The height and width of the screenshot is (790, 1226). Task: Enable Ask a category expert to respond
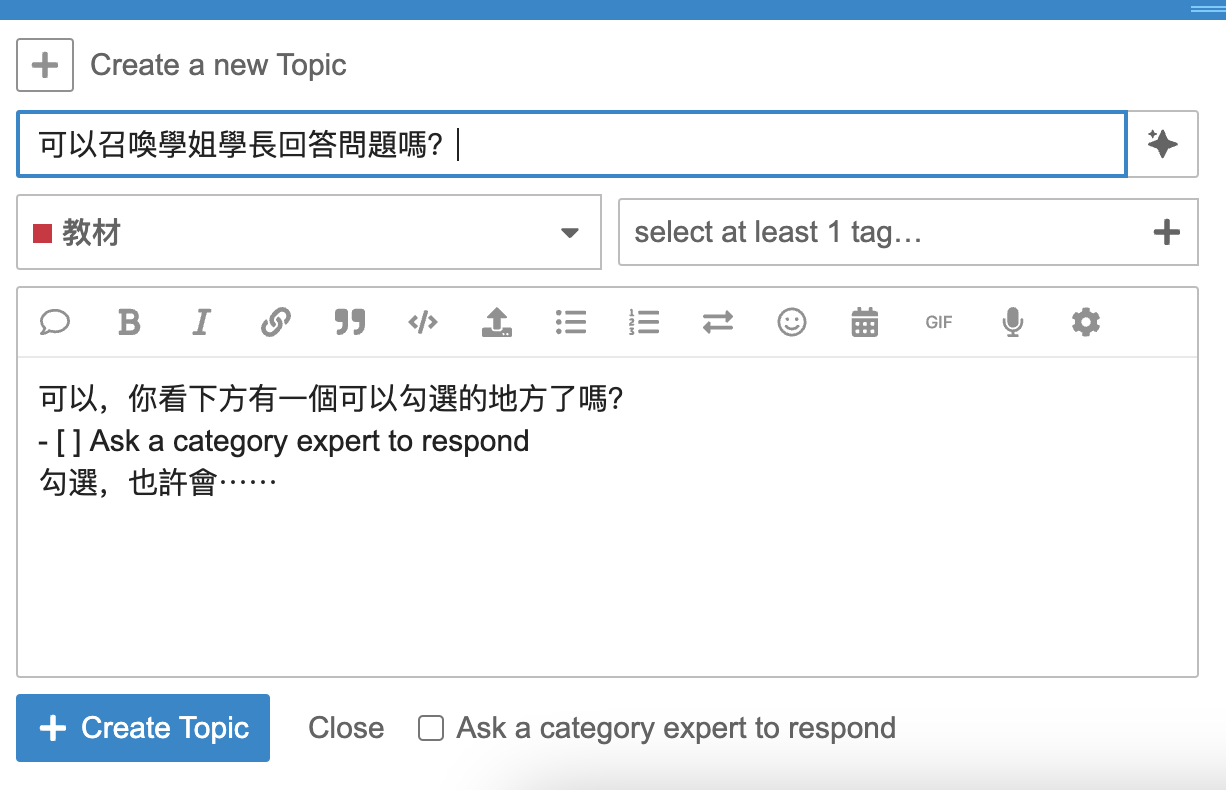431,728
